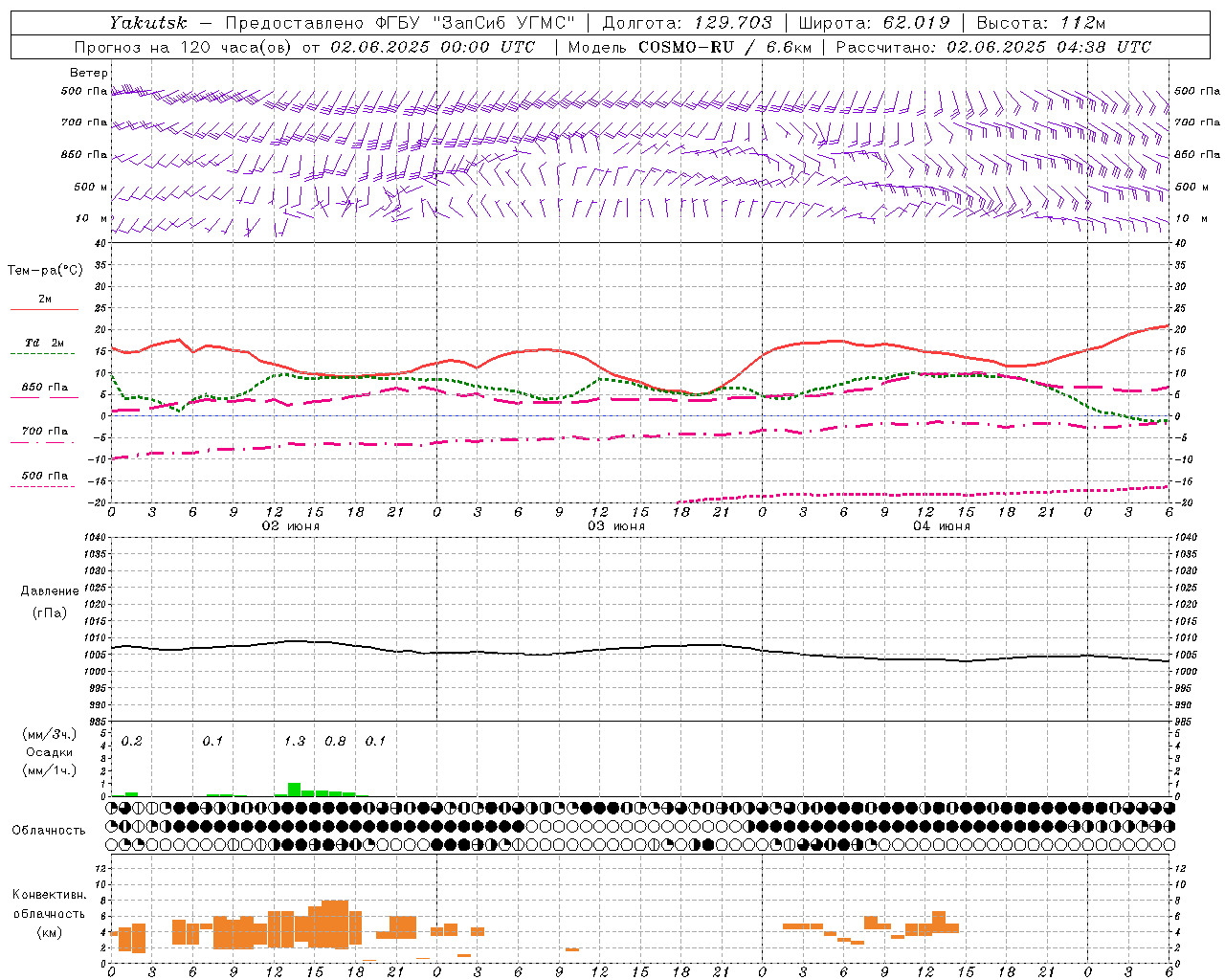Click the '(мм/1ч.)' precipitation unit label
This screenshot has width=1225, height=980.
50,770
